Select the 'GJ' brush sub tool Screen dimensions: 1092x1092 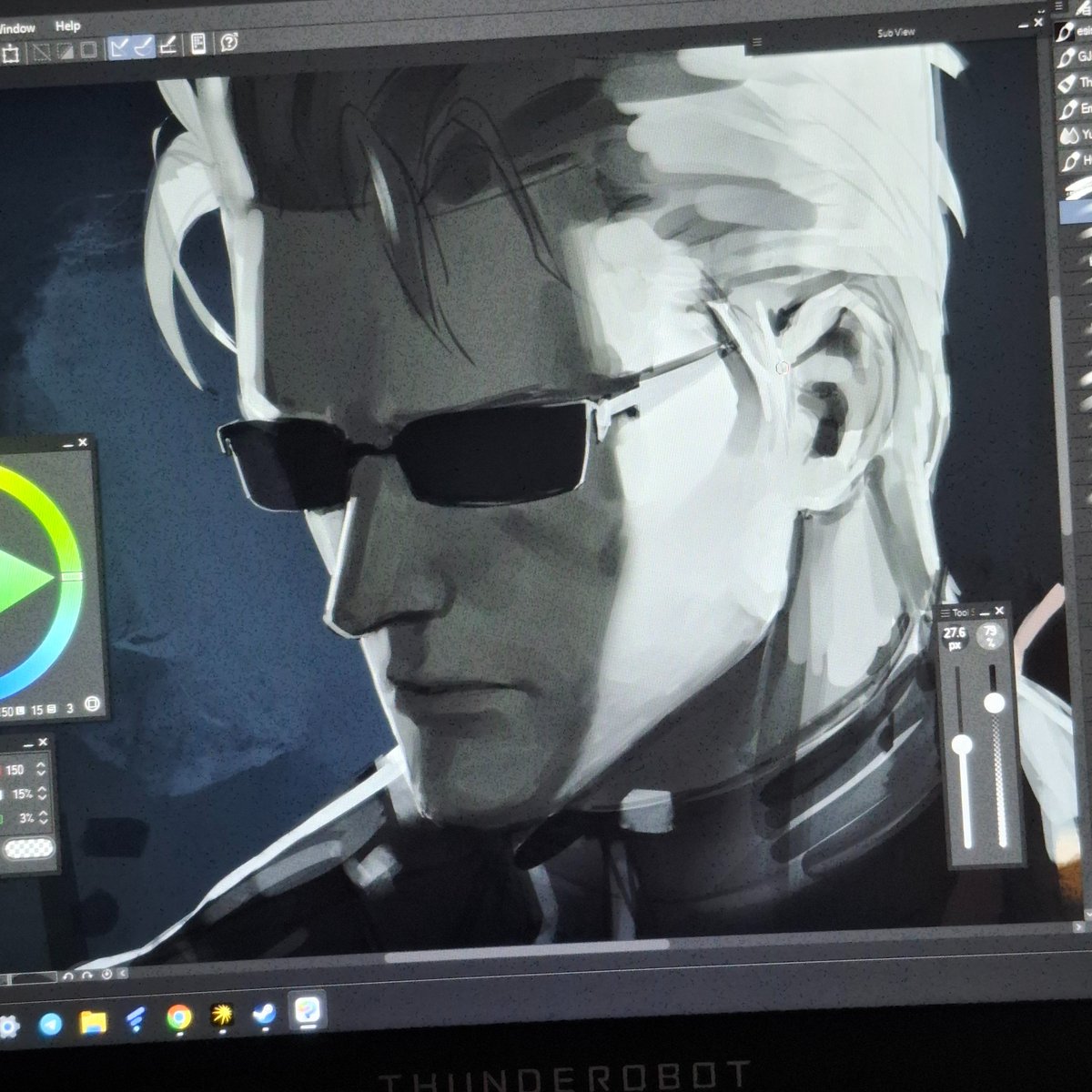coord(1075,56)
